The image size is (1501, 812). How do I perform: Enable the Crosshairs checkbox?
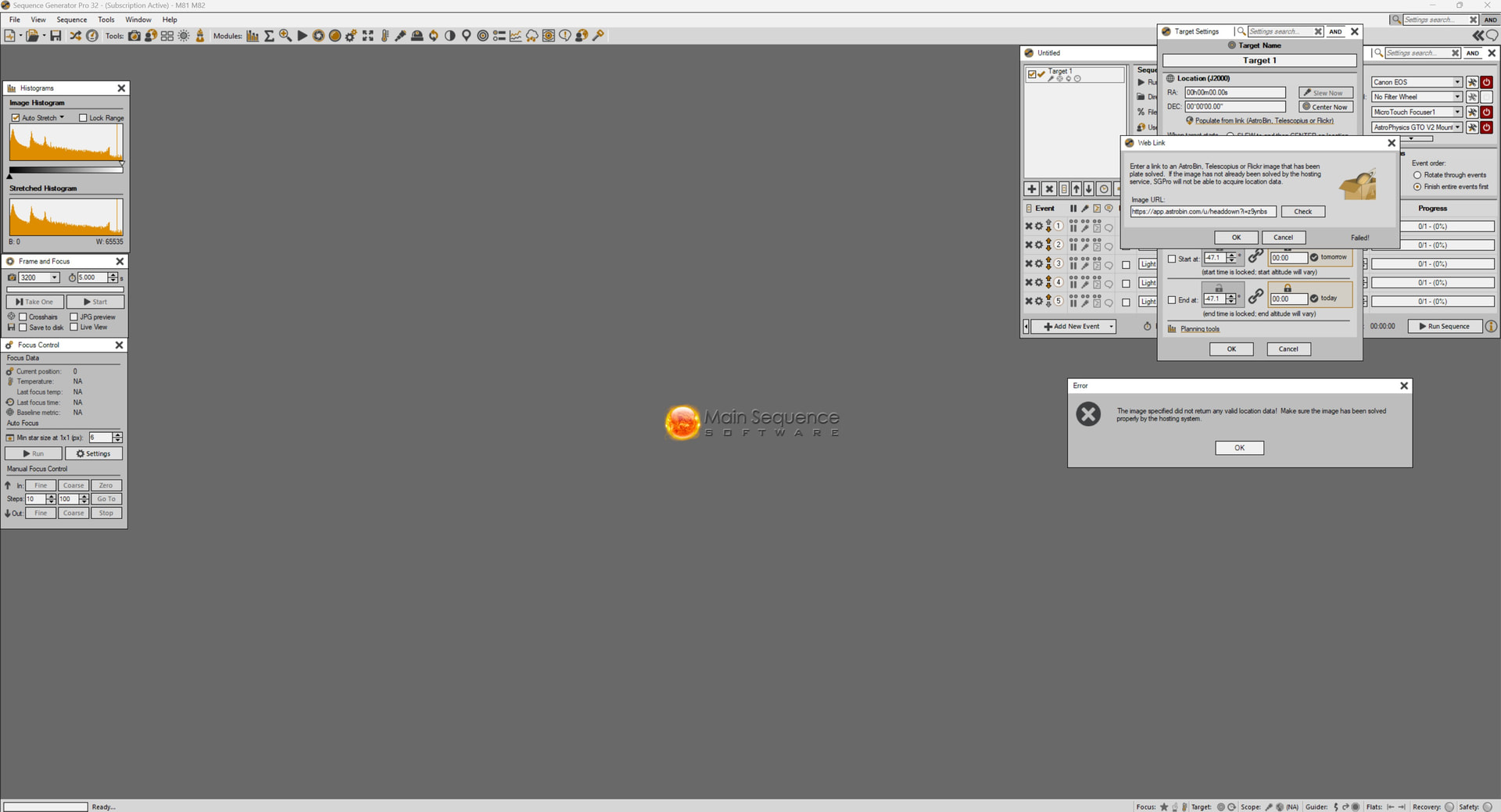(23, 317)
